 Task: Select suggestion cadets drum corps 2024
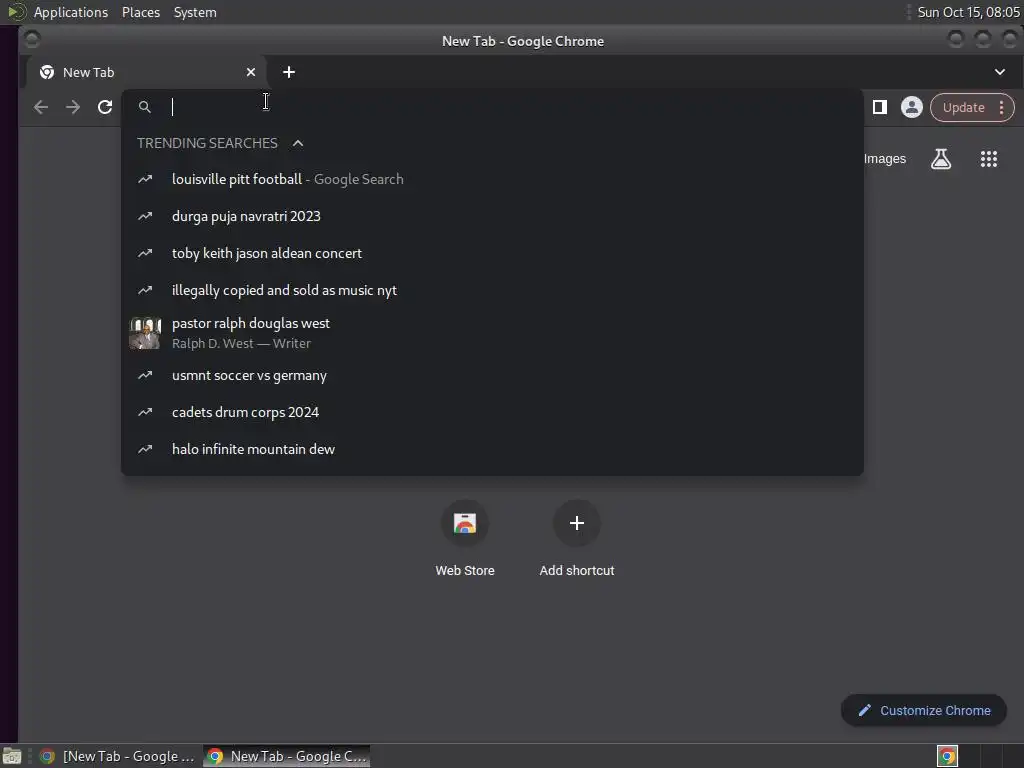pos(492,412)
